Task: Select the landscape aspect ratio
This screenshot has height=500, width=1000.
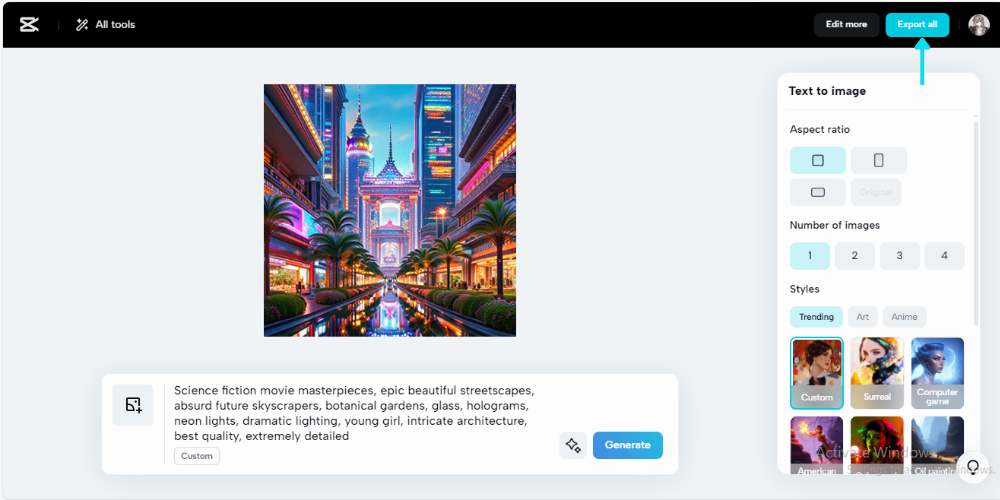Action: tap(818, 192)
